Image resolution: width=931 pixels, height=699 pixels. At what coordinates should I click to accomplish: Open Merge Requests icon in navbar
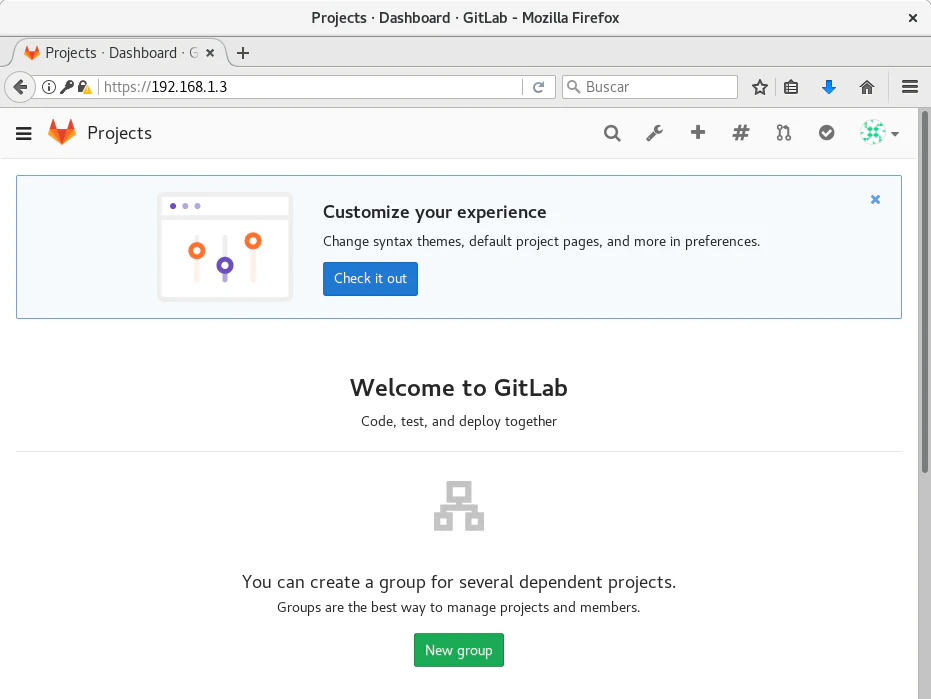pos(784,133)
